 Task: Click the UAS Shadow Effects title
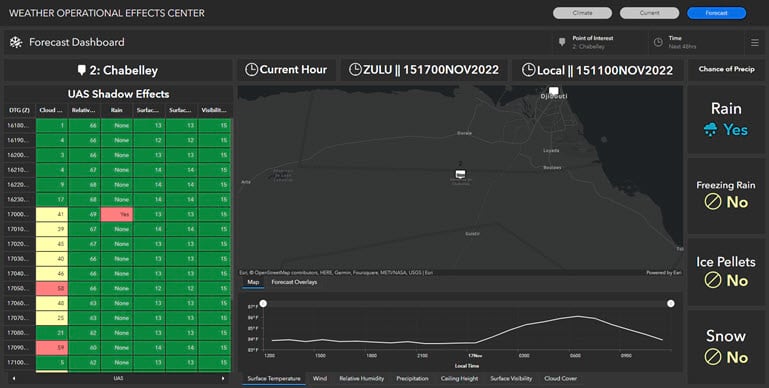point(118,94)
